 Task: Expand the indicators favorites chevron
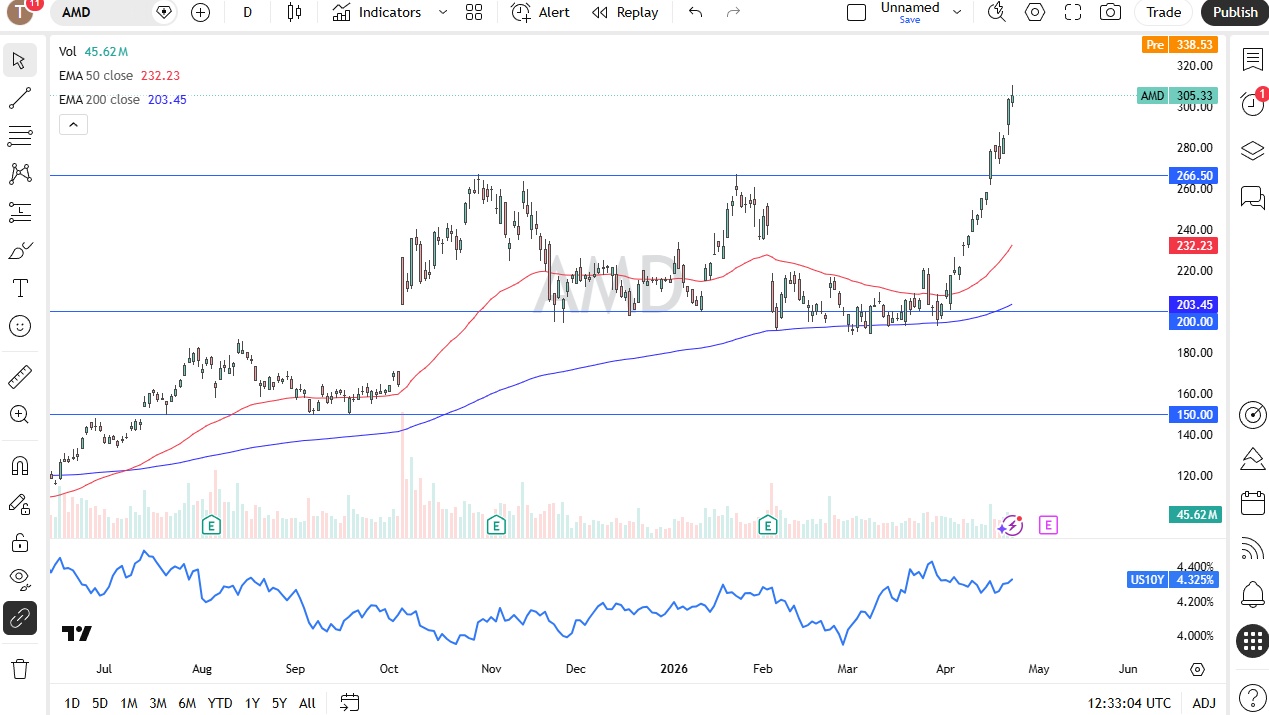[x=443, y=12]
